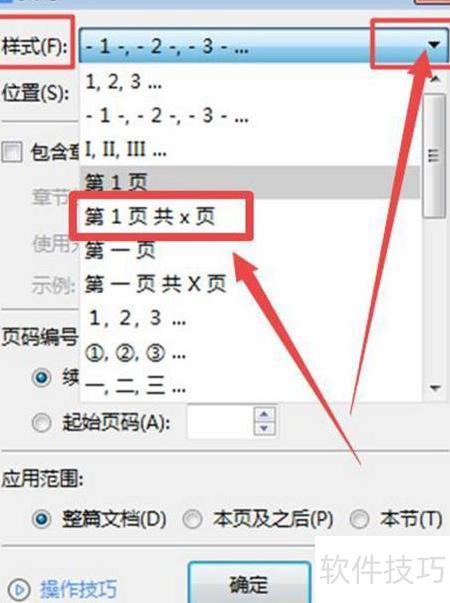This screenshot has height=603, width=450.
Task: Choose 第 1 页 共 x 页 format
Action: 250,217
